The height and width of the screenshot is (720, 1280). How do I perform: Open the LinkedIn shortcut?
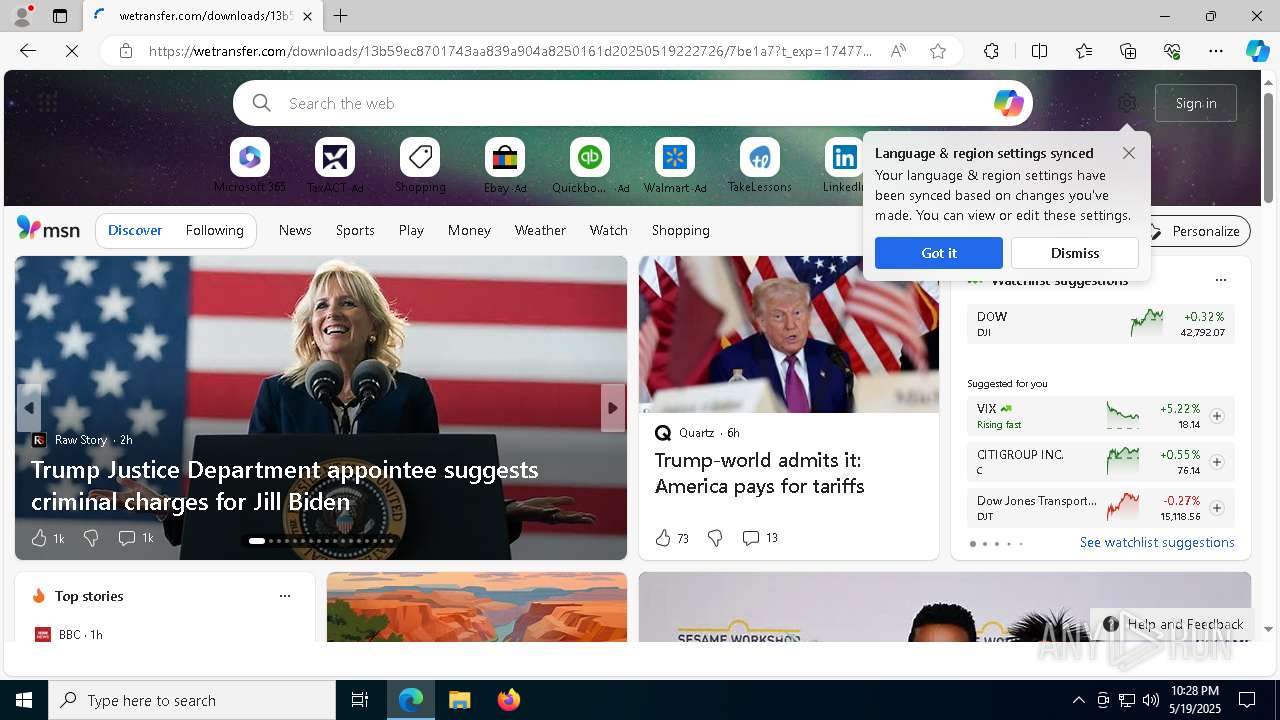pos(844,165)
